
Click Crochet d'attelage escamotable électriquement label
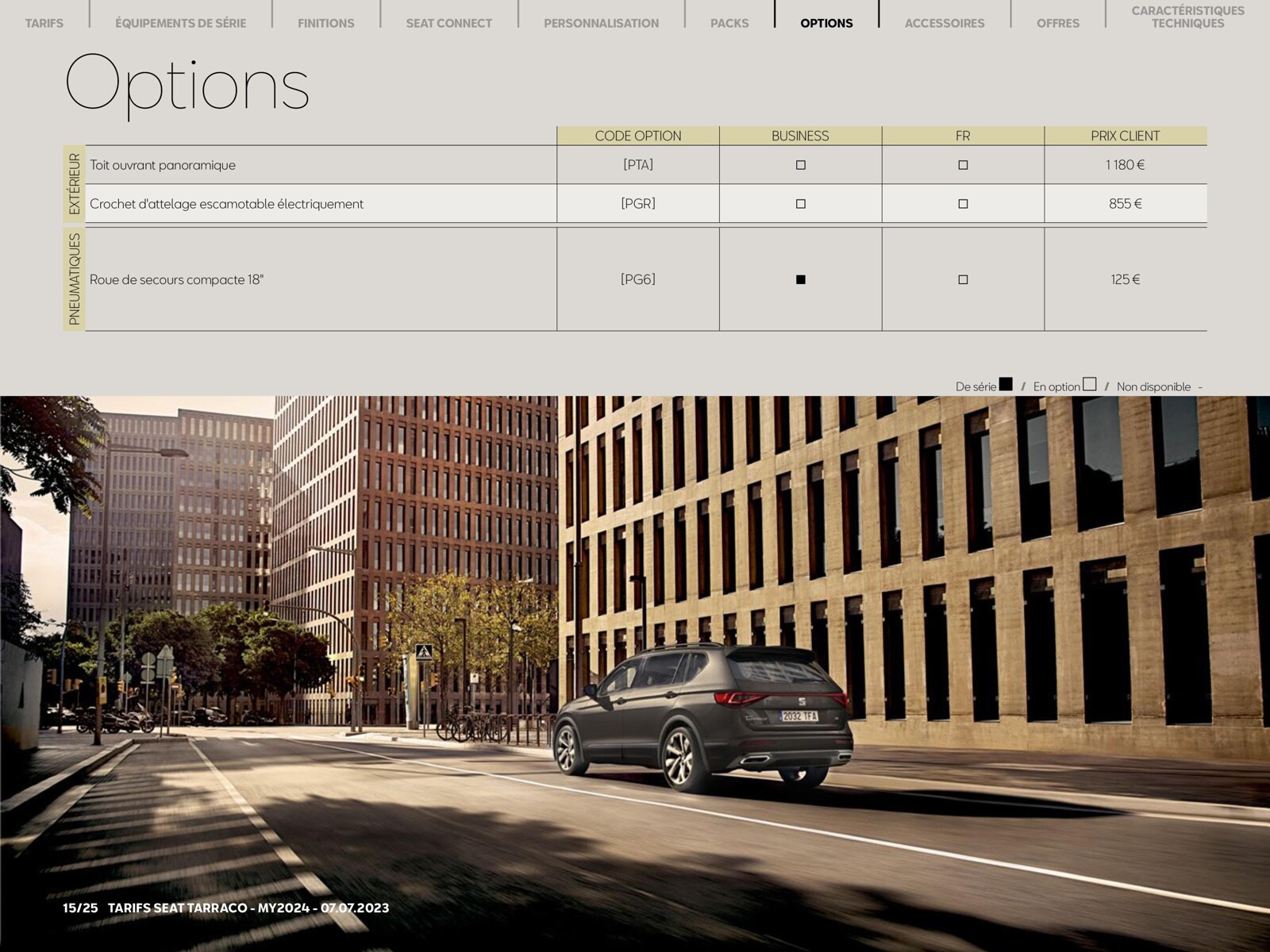pos(226,204)
